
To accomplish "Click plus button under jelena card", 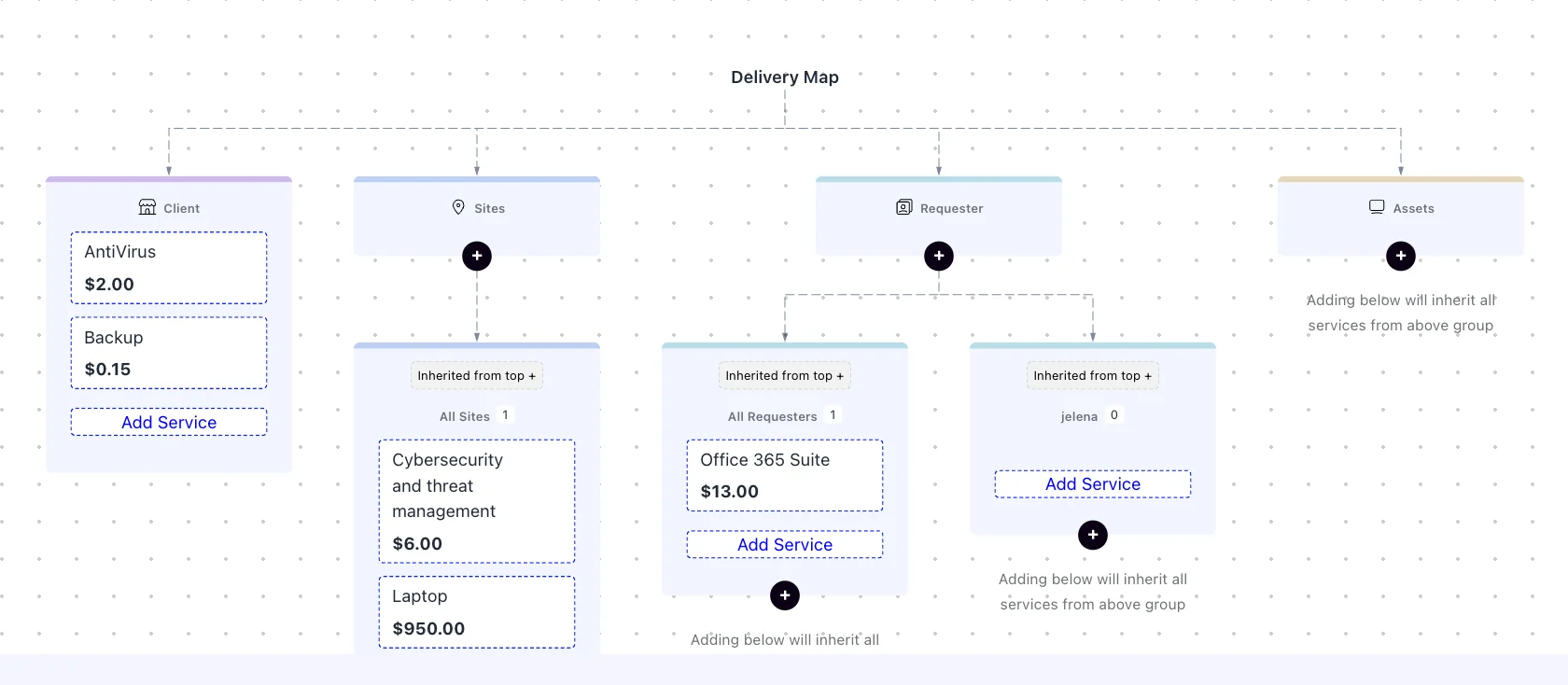I will click(1093, 535).
